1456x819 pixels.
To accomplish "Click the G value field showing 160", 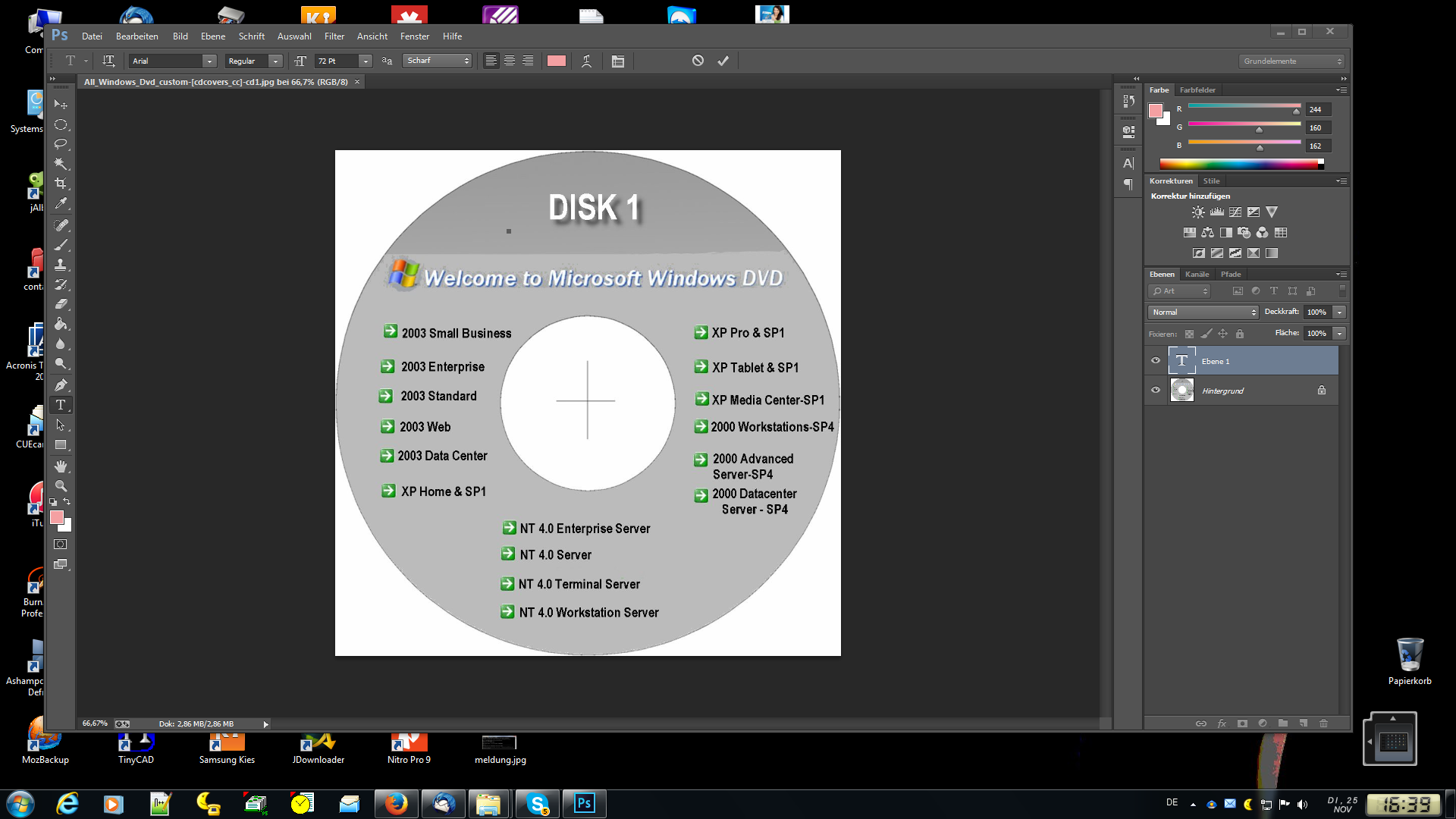I will 1317,128.
